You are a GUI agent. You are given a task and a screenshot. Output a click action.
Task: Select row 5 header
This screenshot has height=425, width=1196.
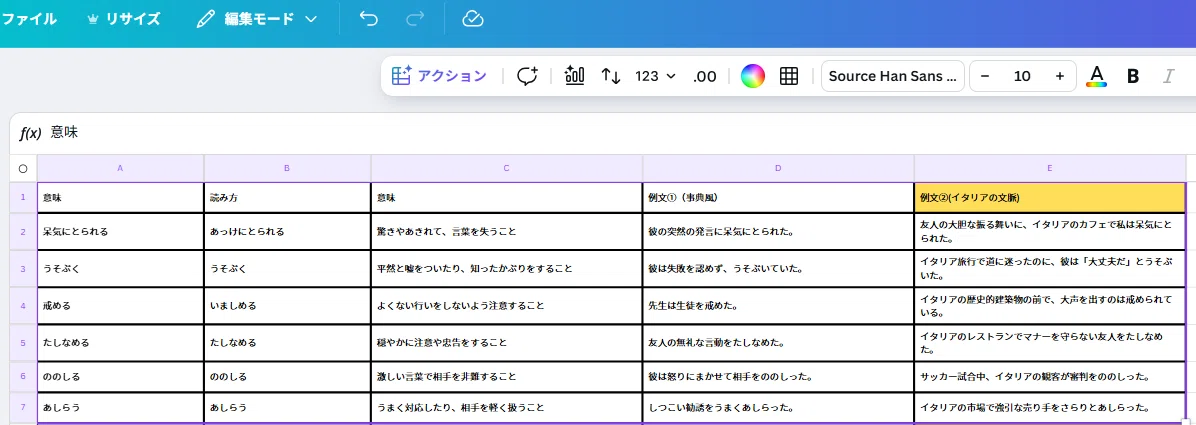23,343
